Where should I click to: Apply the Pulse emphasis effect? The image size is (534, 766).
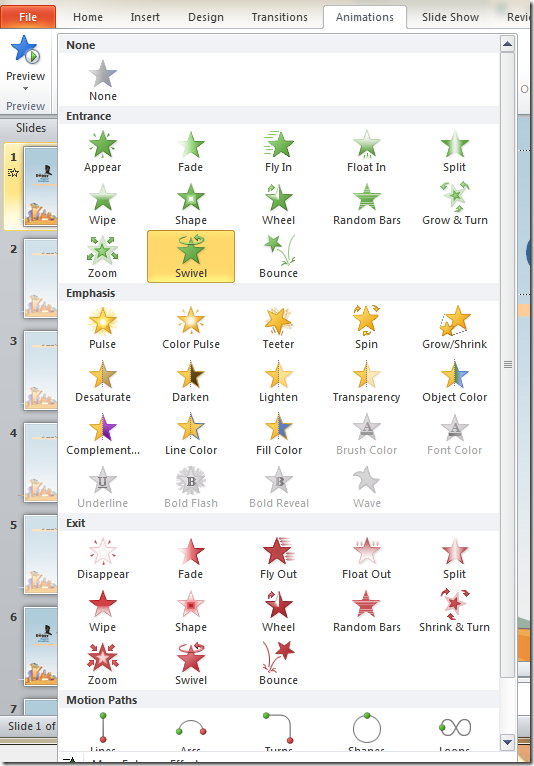pos(103,328)
